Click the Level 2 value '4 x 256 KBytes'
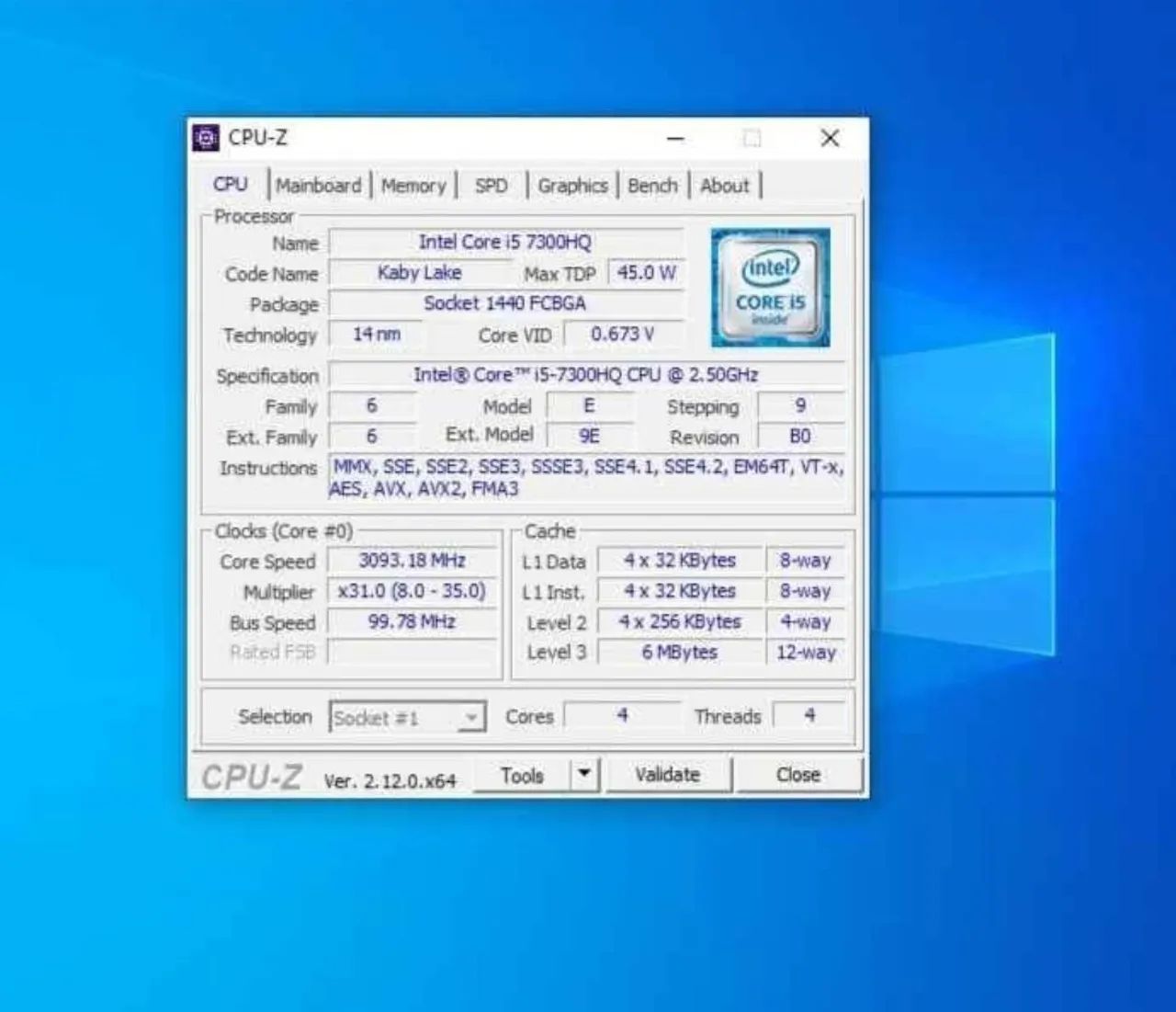Image resolution: width=1176 pixels, height=1012 pixels. click(x=681, y=622)
